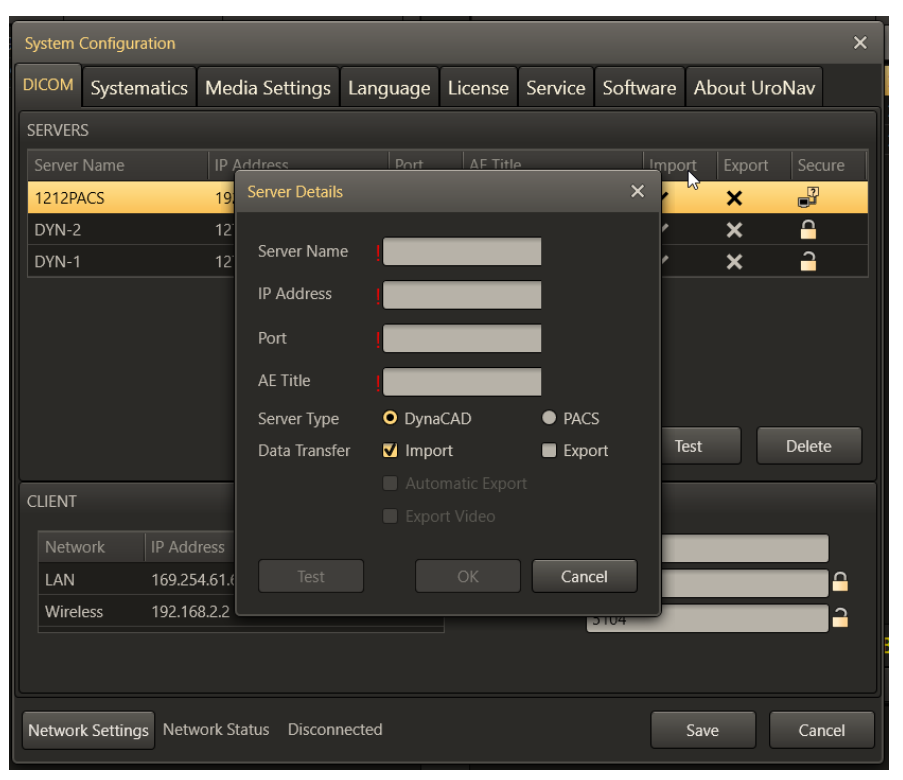Switch to the Software tab

point(639,88)
